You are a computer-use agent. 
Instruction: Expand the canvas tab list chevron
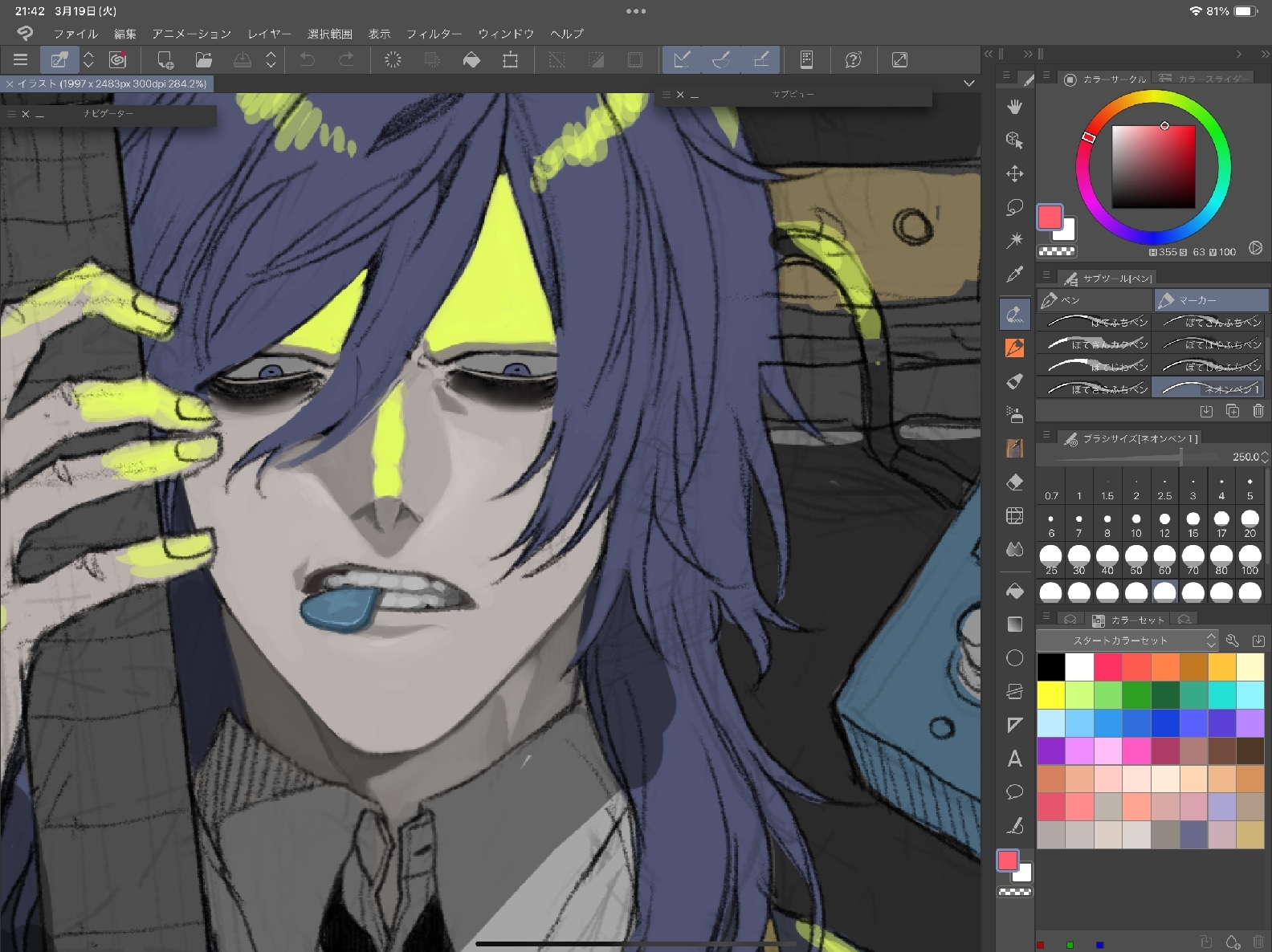969,83
